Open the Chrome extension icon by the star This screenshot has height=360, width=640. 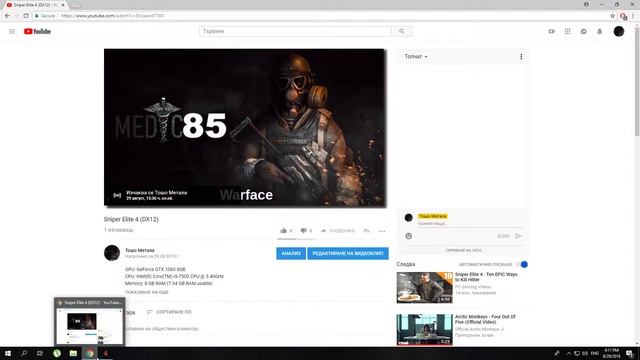(623, 16)
